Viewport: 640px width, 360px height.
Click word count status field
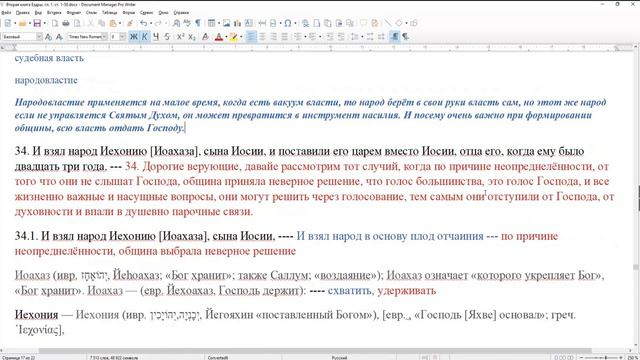[114, 358]
